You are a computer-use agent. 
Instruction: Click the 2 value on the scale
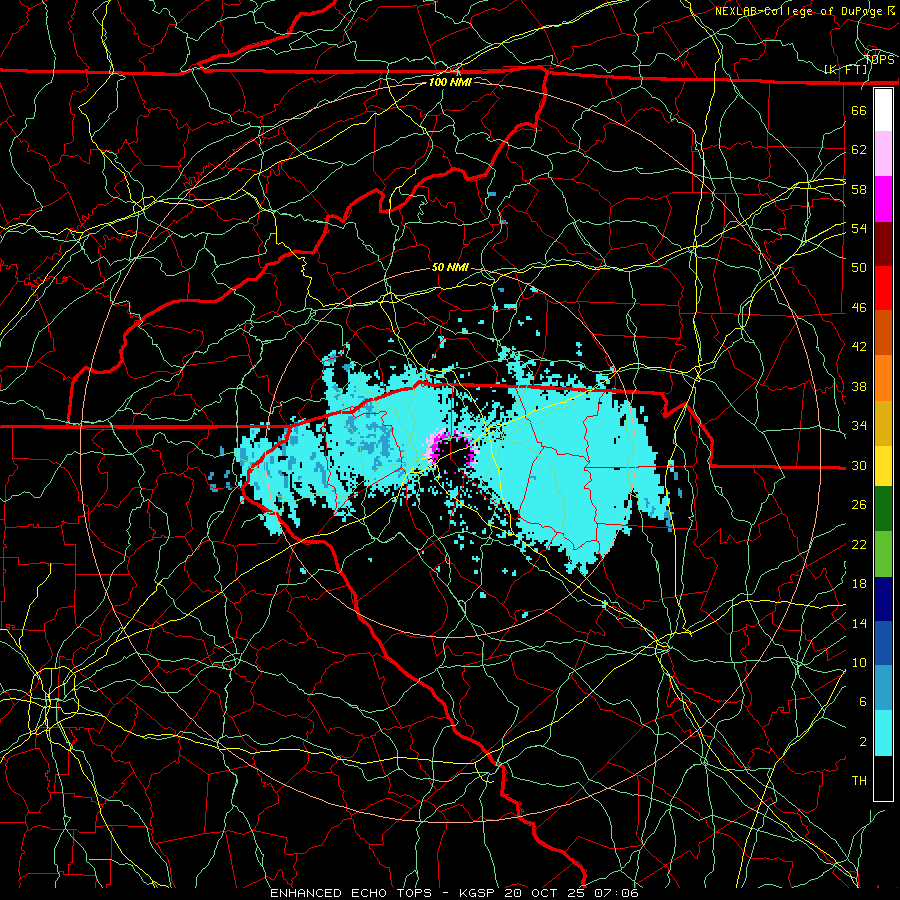coord(862,742)
